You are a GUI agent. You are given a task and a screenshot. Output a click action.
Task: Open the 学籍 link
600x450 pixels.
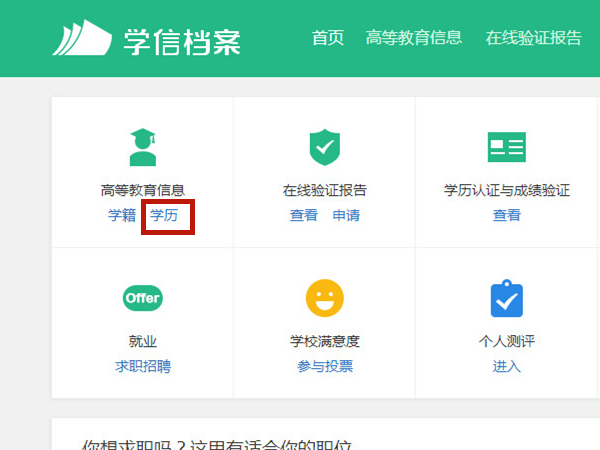pos(122,215)
